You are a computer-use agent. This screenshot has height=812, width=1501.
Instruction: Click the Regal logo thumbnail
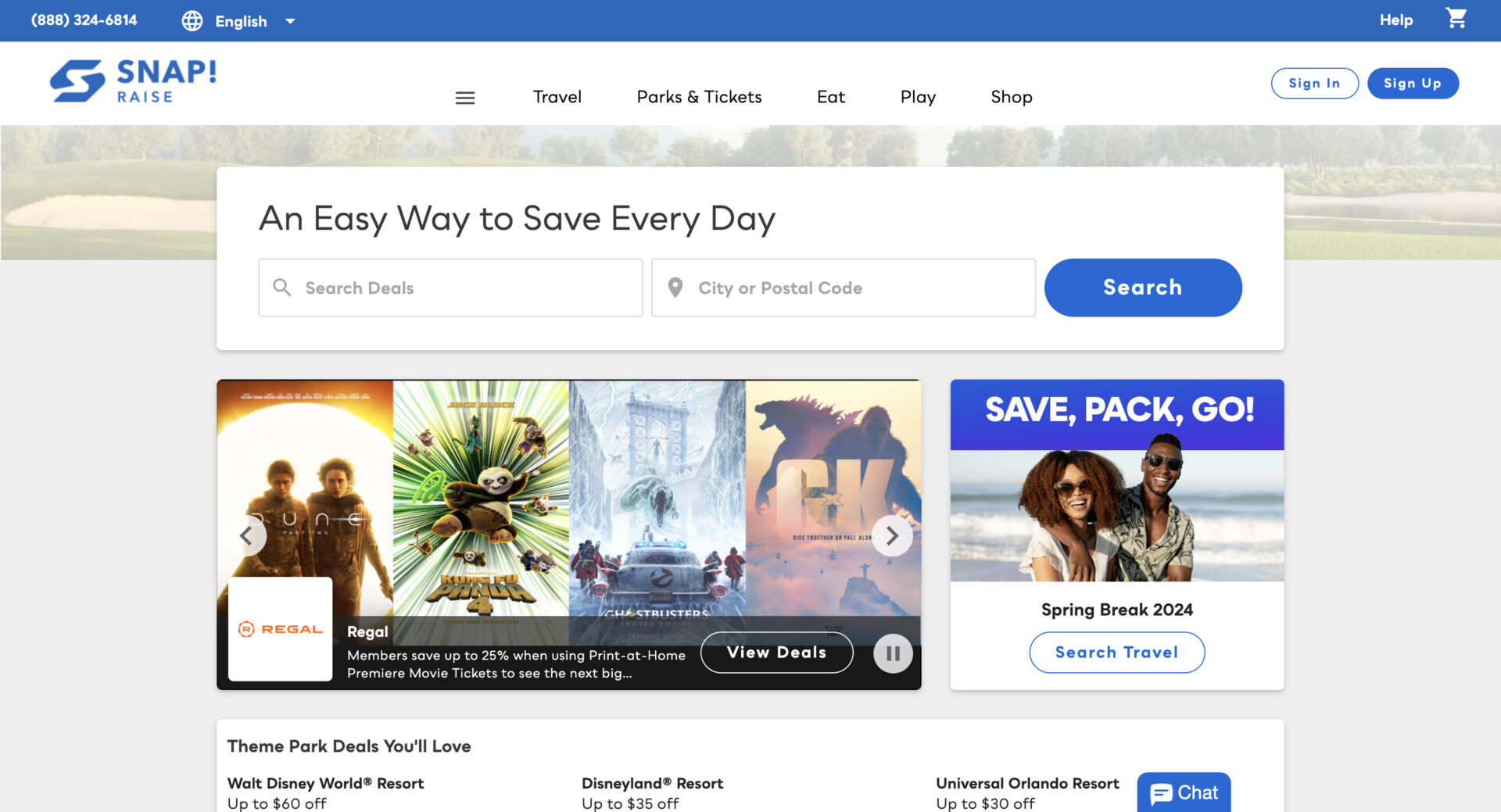279,627
